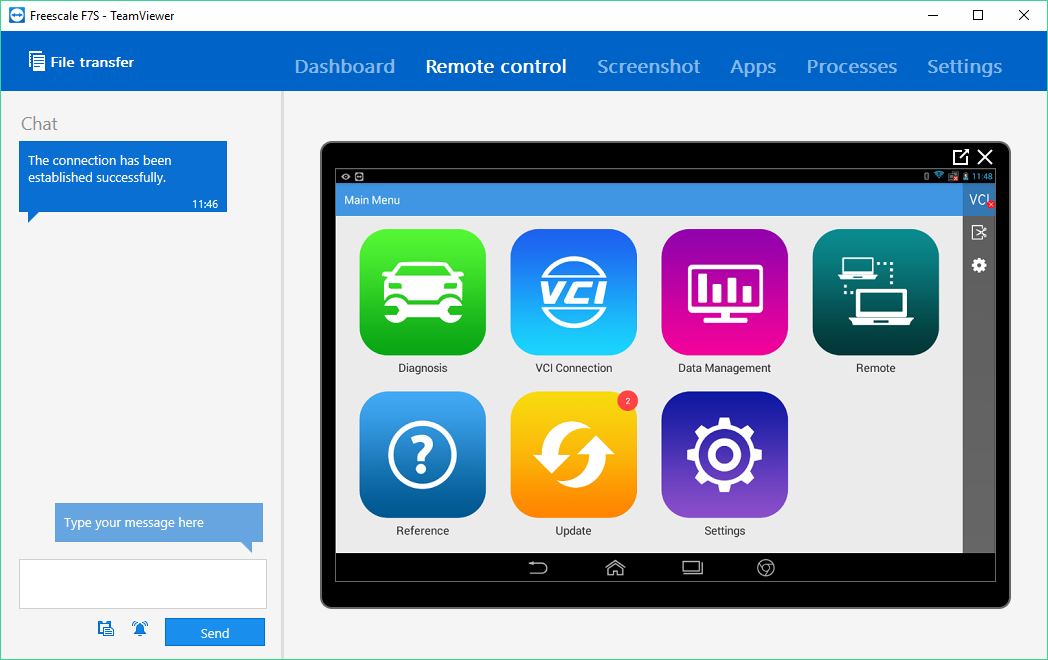The width and height of the screenshot is (1048, 660).
Task: Click the 11:46 timestamp in chat bubble
Action: pyautogui.click(x=205, y=204)
